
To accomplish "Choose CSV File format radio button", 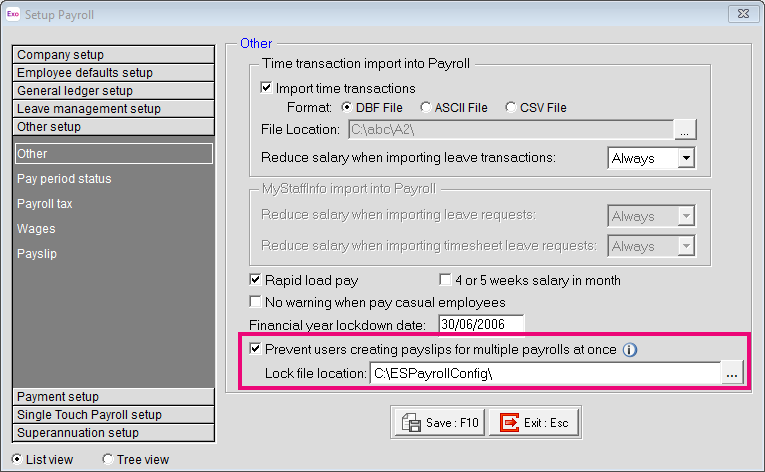I will tap(511, 108).
